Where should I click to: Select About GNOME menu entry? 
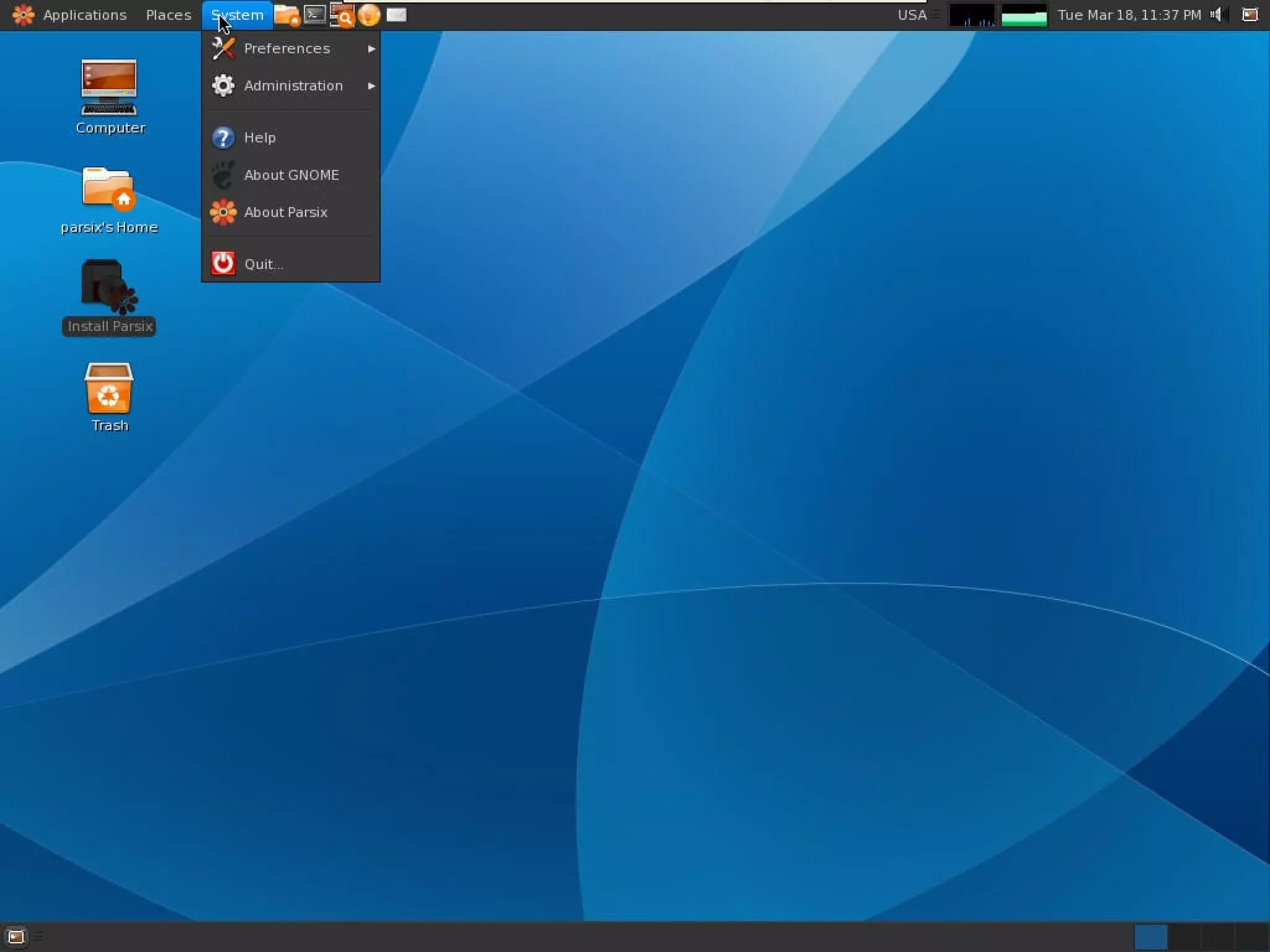290,175
